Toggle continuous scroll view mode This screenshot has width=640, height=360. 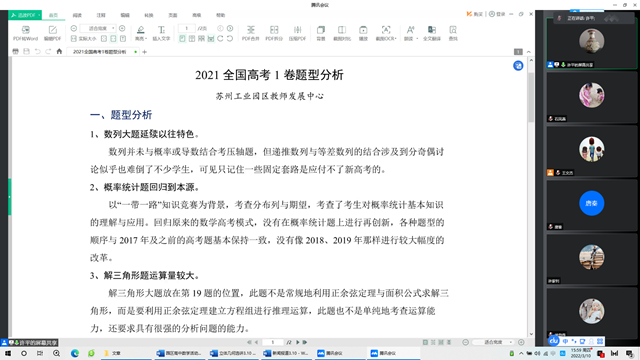[211, 38]
